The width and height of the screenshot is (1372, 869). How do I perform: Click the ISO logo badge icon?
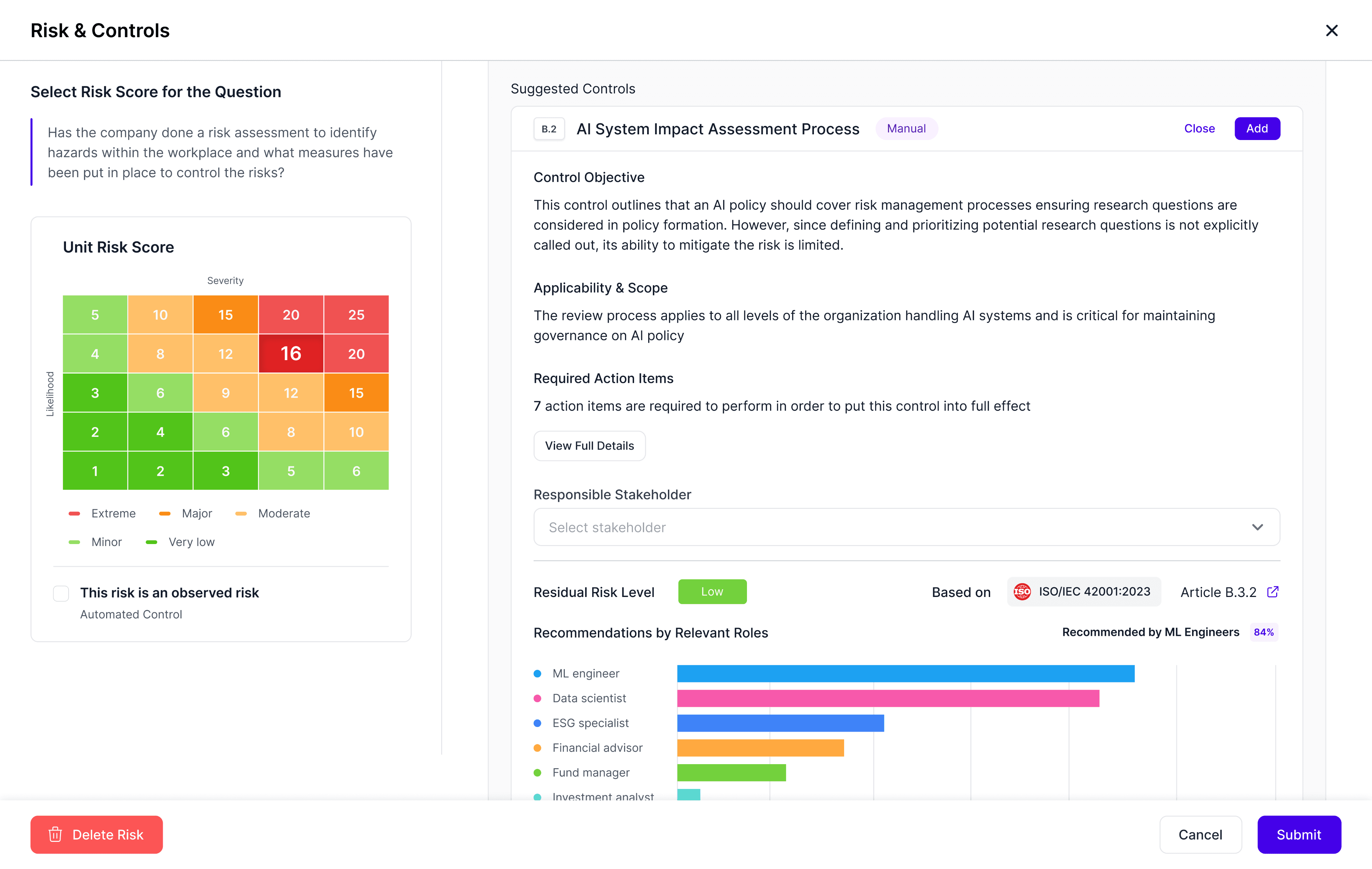point(1022,592)
